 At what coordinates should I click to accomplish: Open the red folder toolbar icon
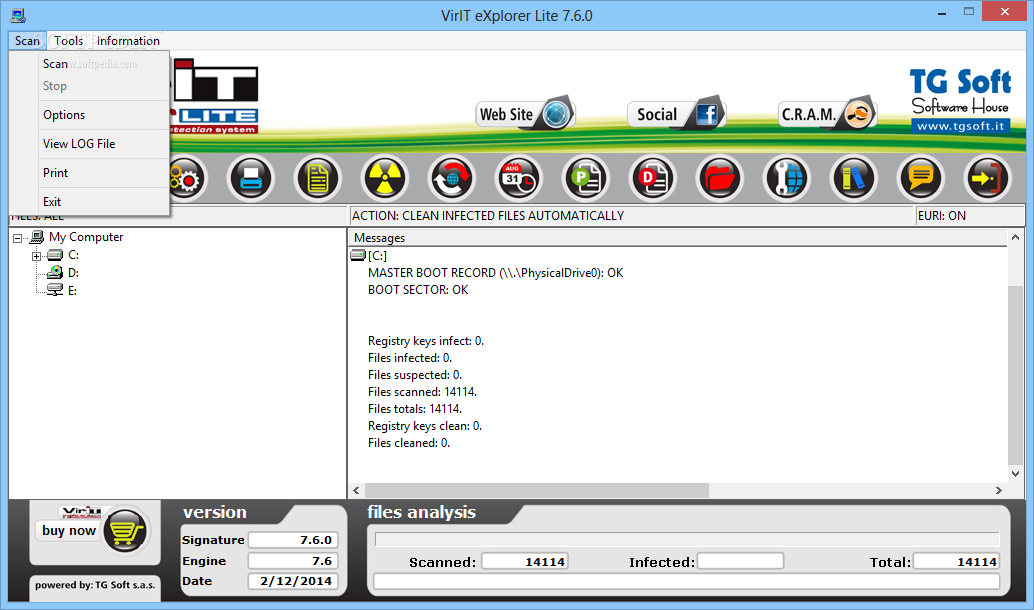pos(719,178)
